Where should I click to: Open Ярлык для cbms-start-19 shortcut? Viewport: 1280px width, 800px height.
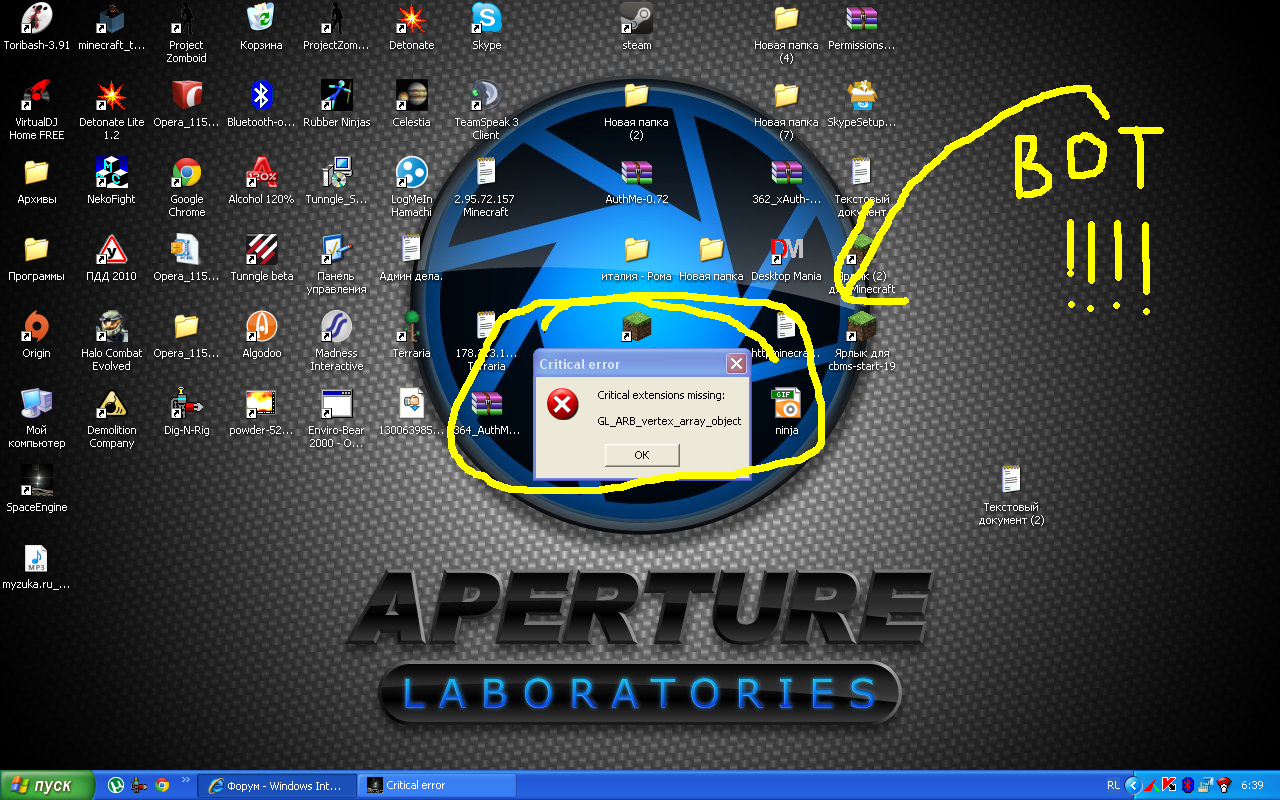point(862,341)
